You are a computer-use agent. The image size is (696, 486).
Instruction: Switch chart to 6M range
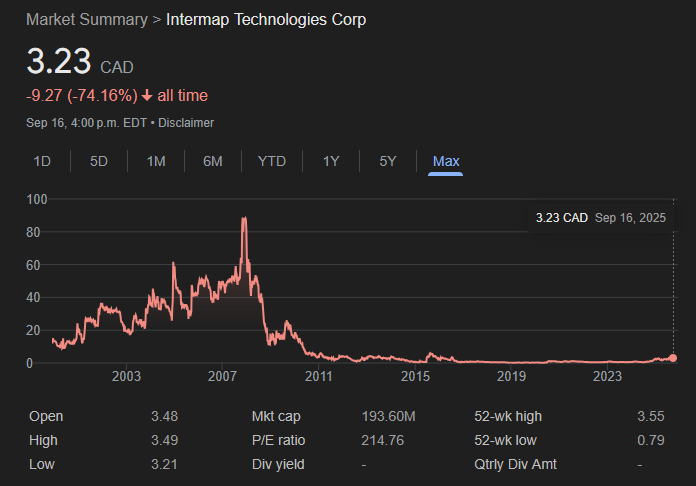point(213,161)
